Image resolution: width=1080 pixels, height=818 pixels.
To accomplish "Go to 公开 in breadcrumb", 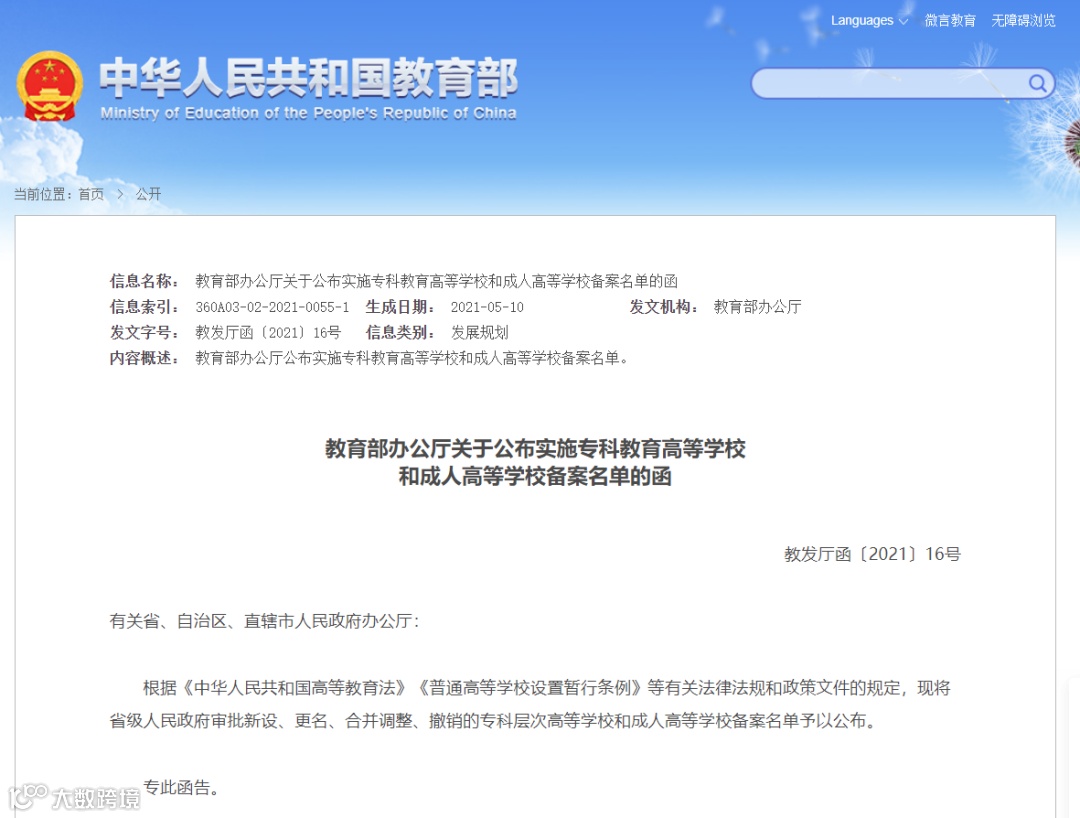I will click(148, 194).
